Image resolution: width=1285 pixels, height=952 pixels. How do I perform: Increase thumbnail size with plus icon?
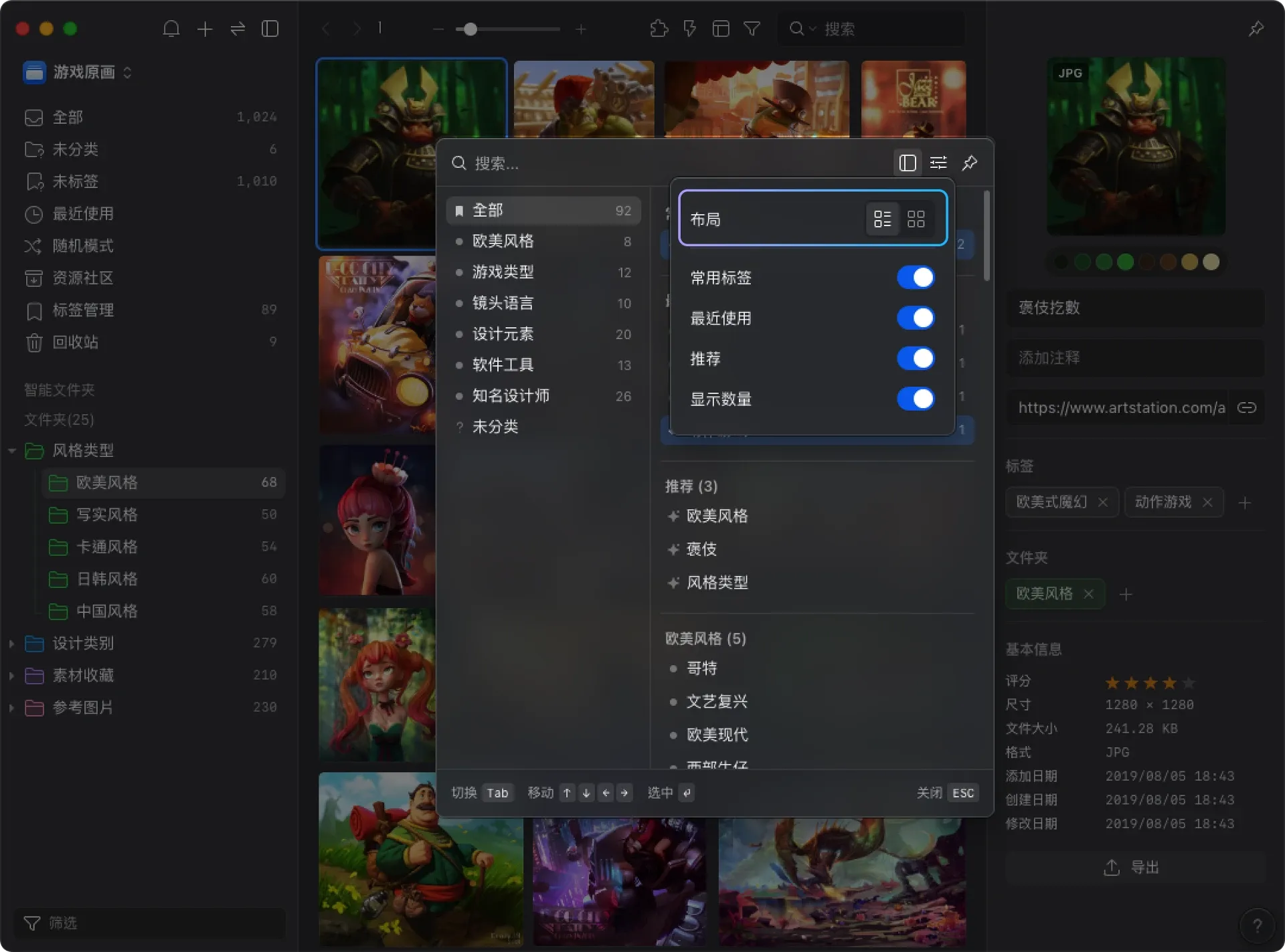581,29
